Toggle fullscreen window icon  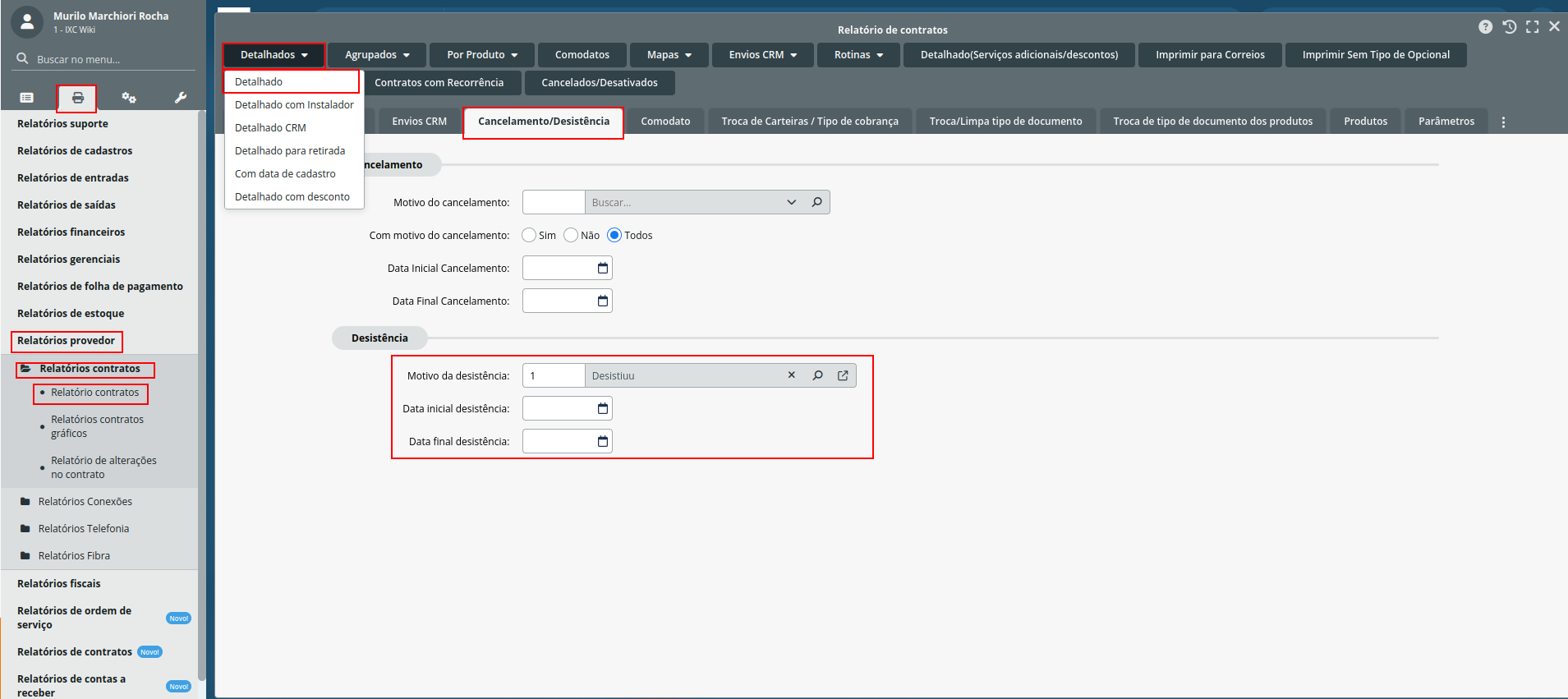pyautogui.click(x=1532, y=27)
